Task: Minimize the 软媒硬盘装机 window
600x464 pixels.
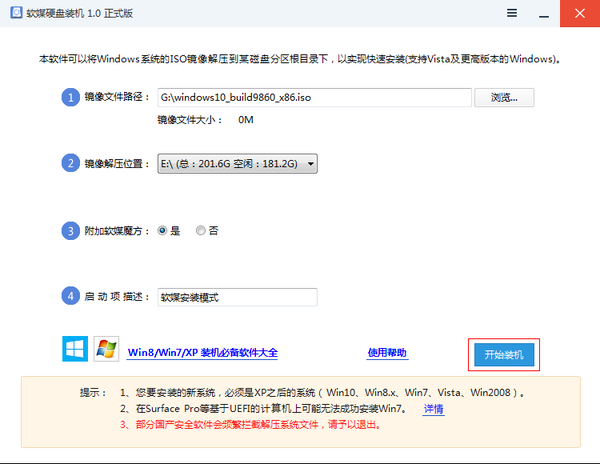Action: pos(546,13)
